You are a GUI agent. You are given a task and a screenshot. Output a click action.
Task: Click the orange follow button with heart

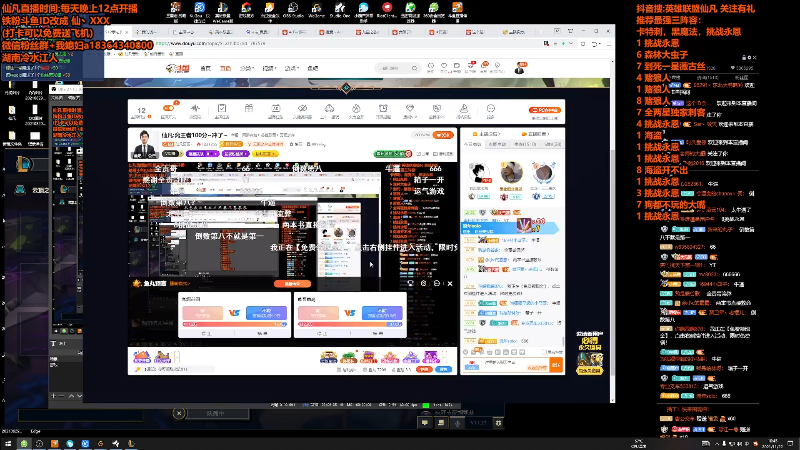coord(443,135)
